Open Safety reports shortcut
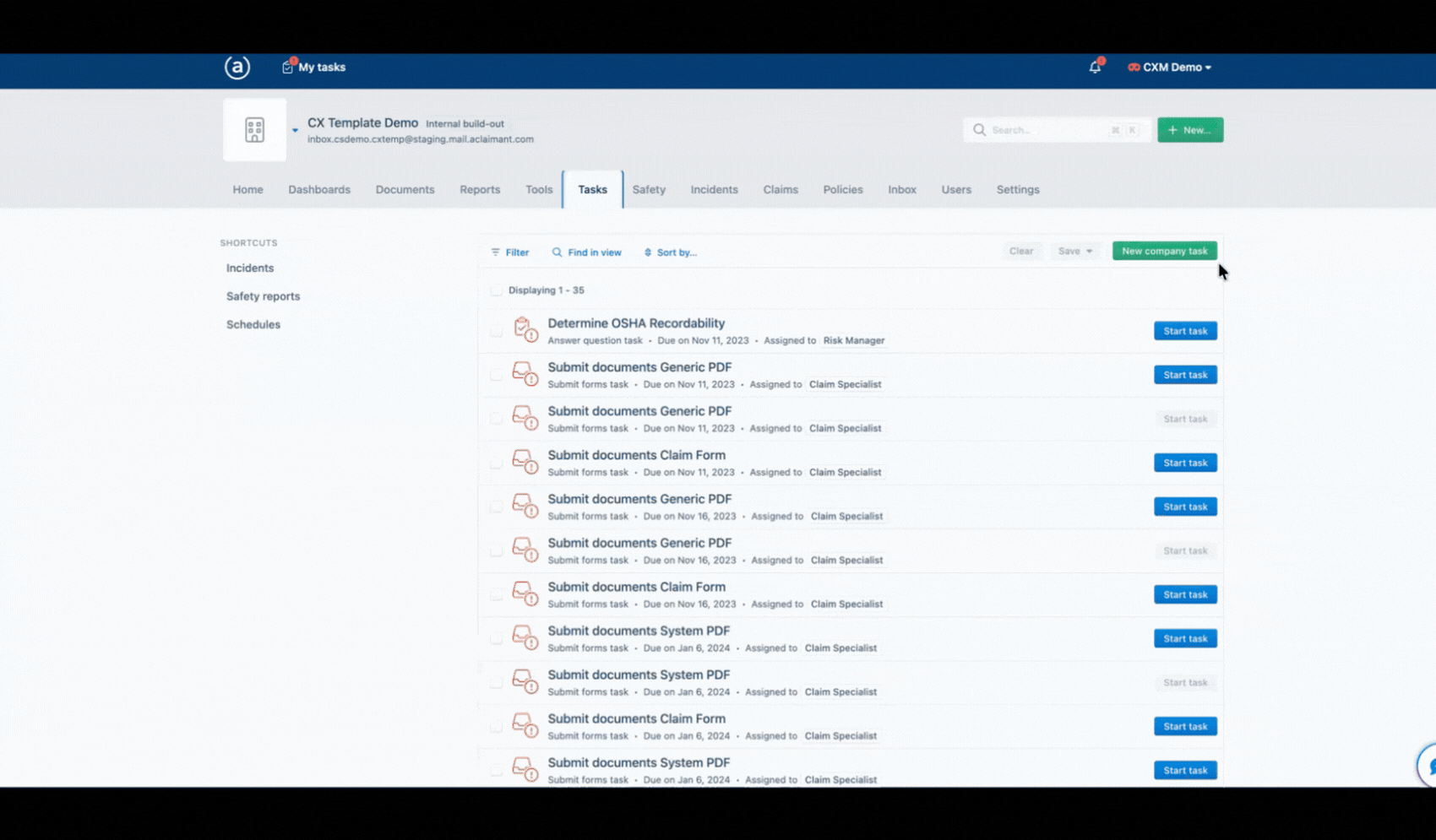The width and height of the screenshot is (1436, 840). pos(263,296)
